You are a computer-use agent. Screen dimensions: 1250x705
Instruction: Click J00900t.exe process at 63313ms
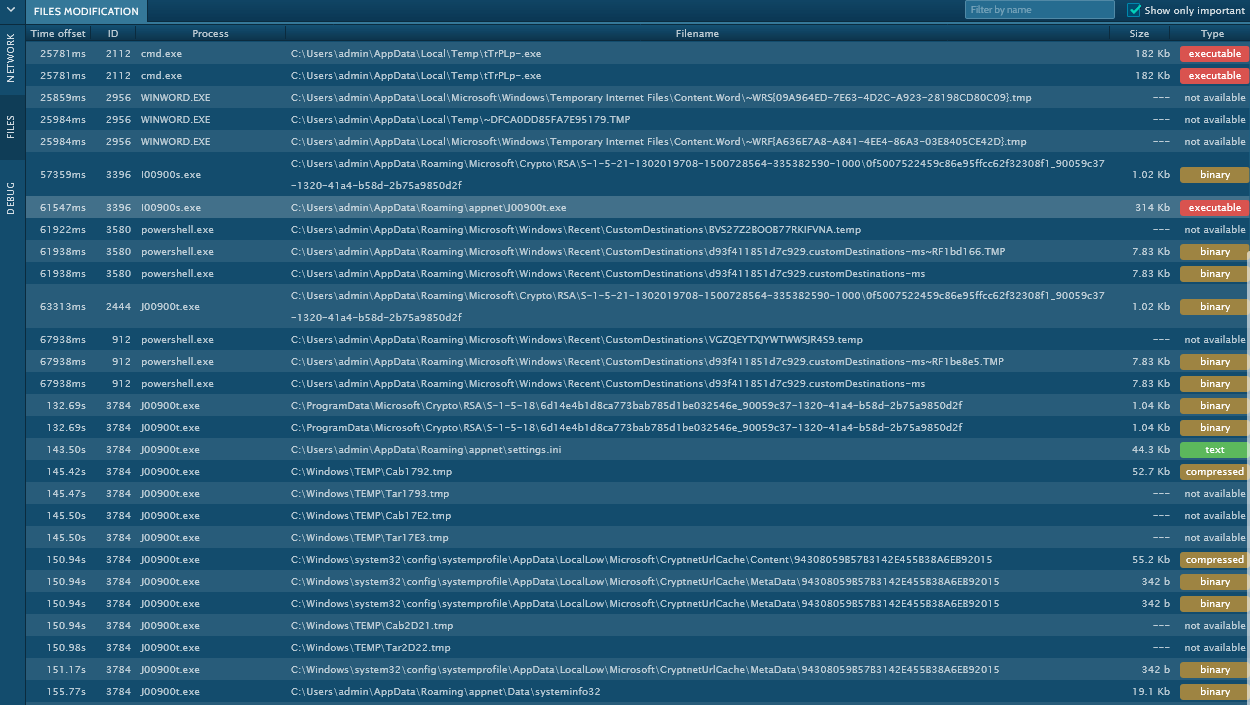tap(170, 307)
